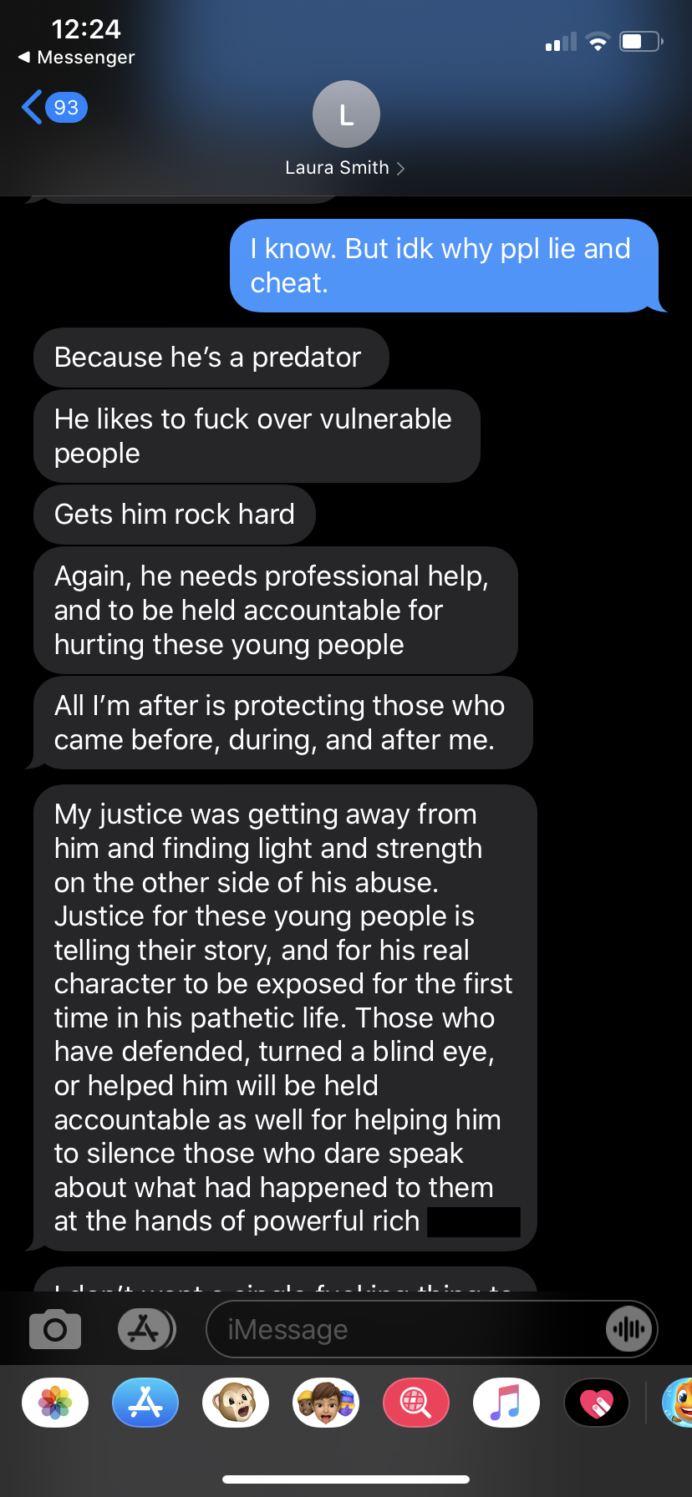Screen dimensions: 692x1497
Task: Open the camera icon beside iMessage field
Action: pyautogui.click(x=54, y=1329)
